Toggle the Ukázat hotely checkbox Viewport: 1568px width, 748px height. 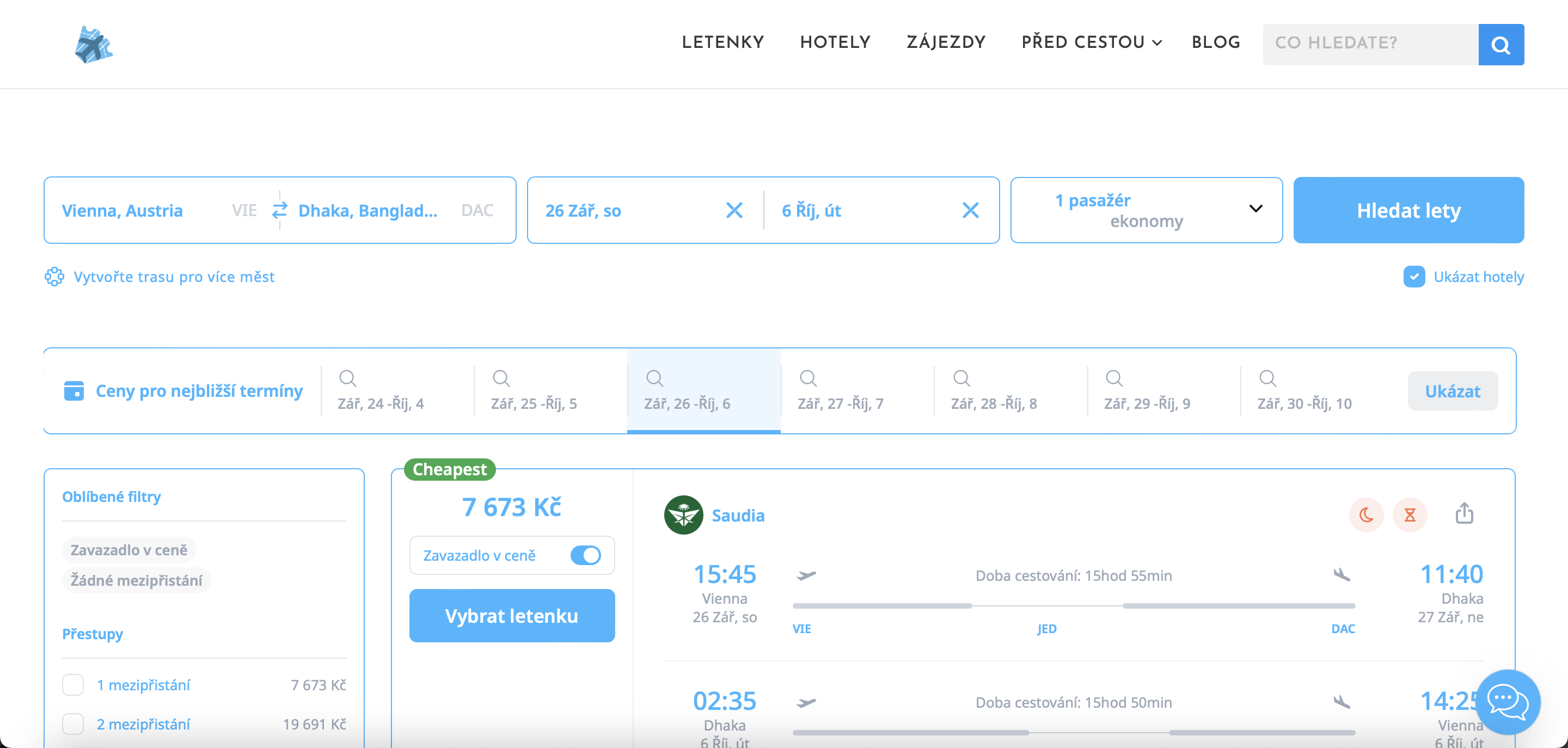click(1413, 277)
